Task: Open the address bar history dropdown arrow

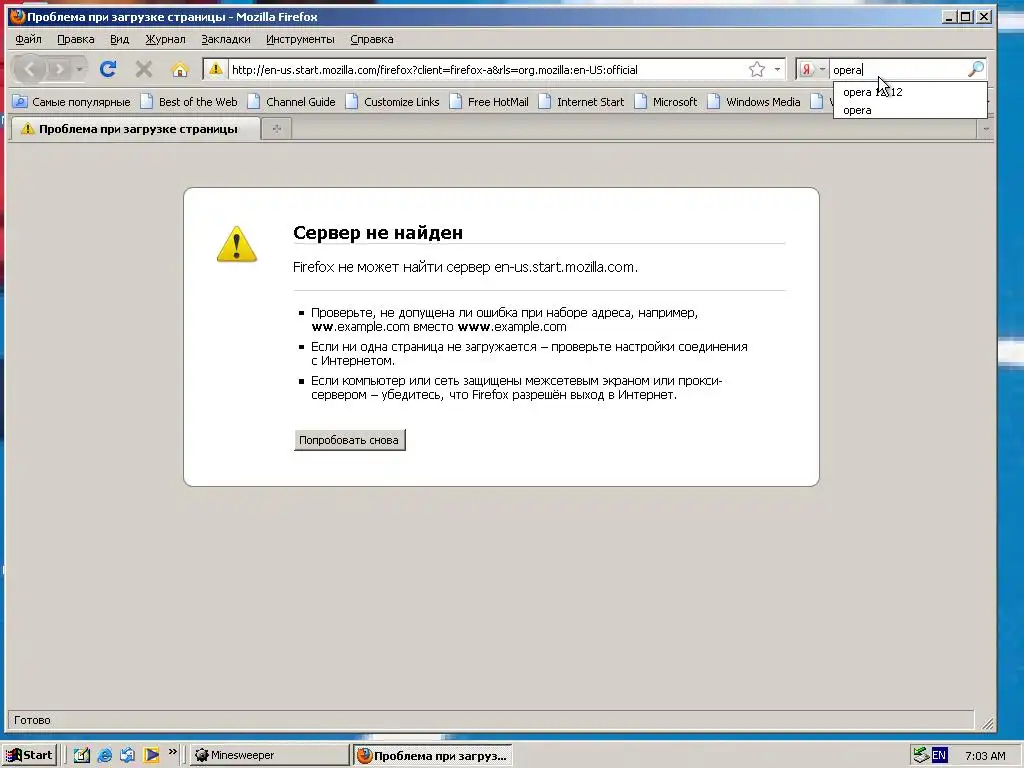Action: pos(777,69)
